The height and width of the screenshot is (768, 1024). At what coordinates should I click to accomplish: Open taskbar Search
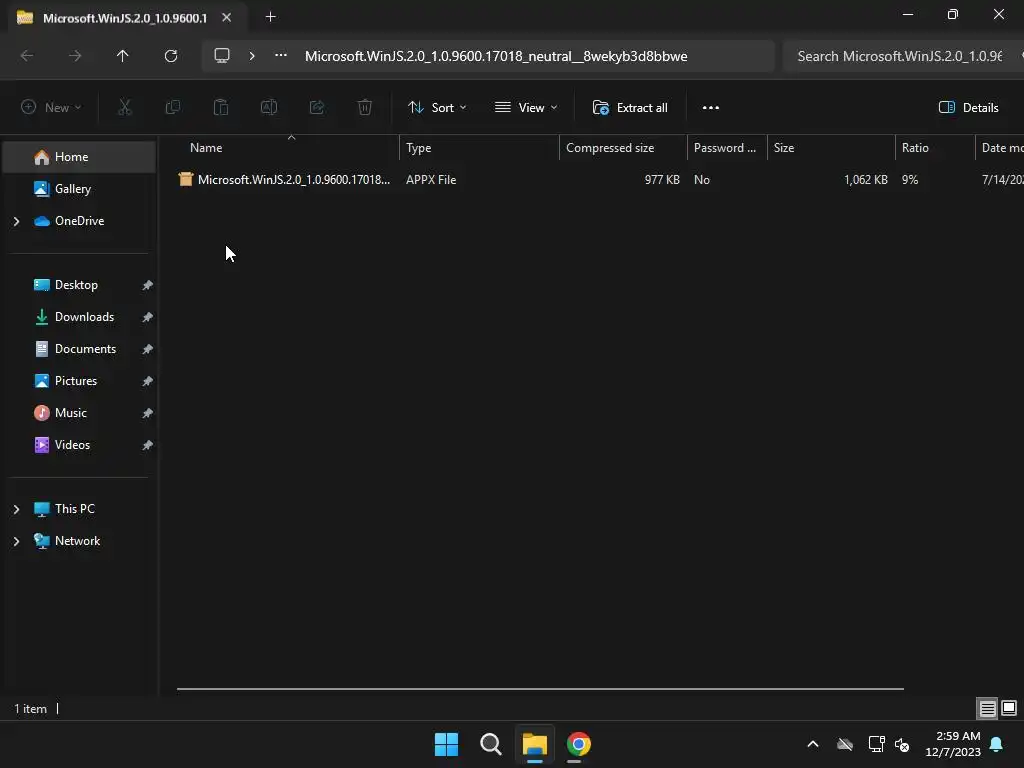coord(490,744)
